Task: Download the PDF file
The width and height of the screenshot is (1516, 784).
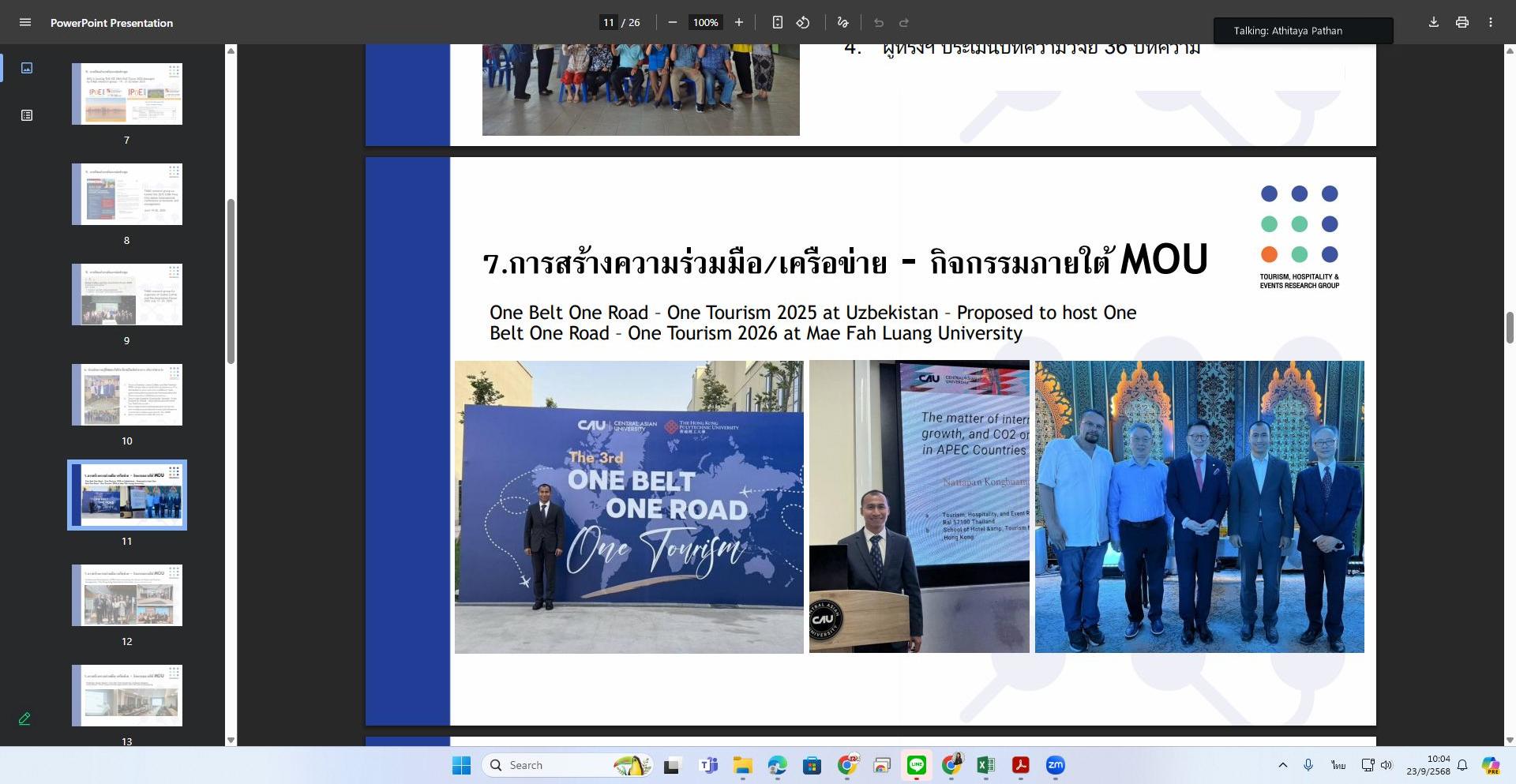Action: (x=1433, y=22)
